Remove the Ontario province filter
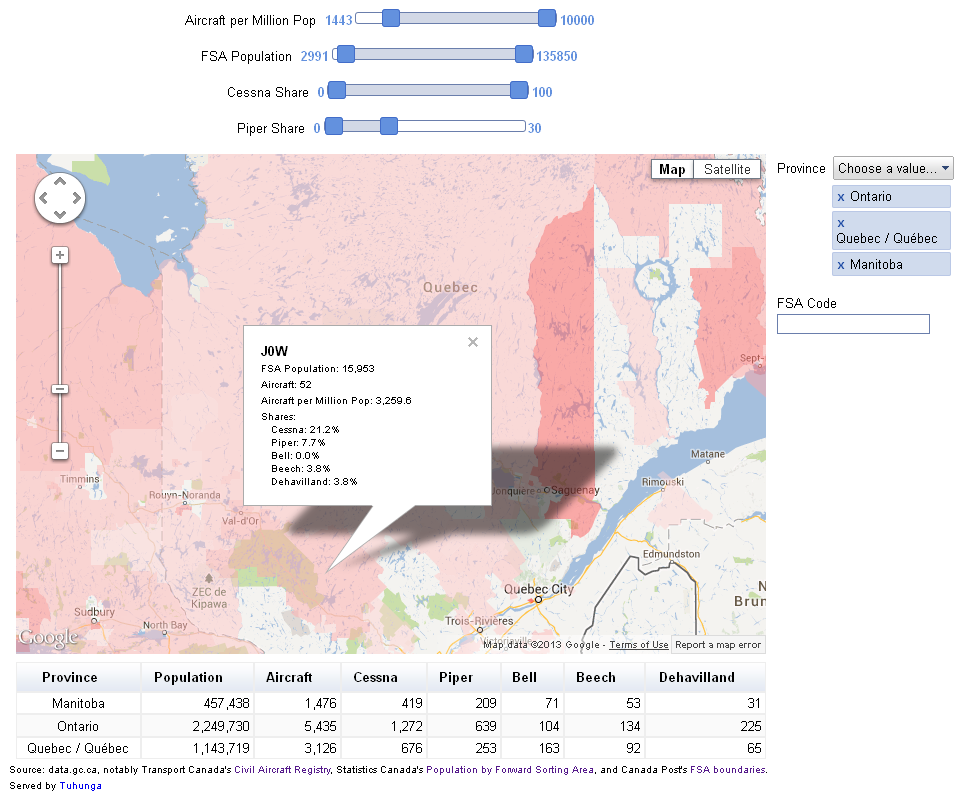969x801 pixels. click(x=840, y=198)
